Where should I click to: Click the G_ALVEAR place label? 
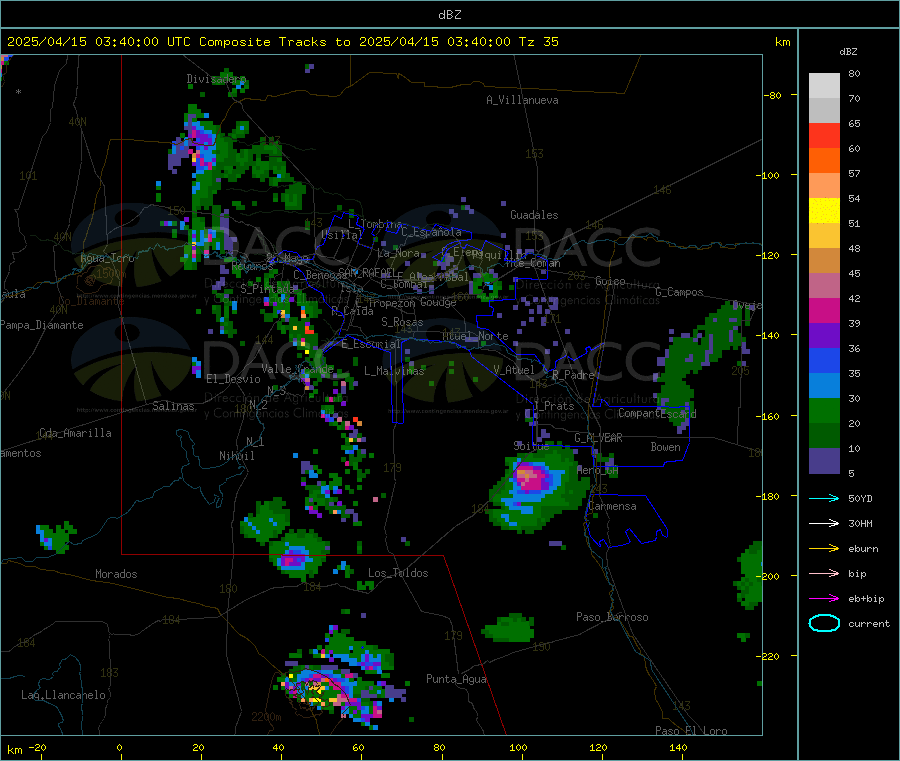click(x=598, y=438)
